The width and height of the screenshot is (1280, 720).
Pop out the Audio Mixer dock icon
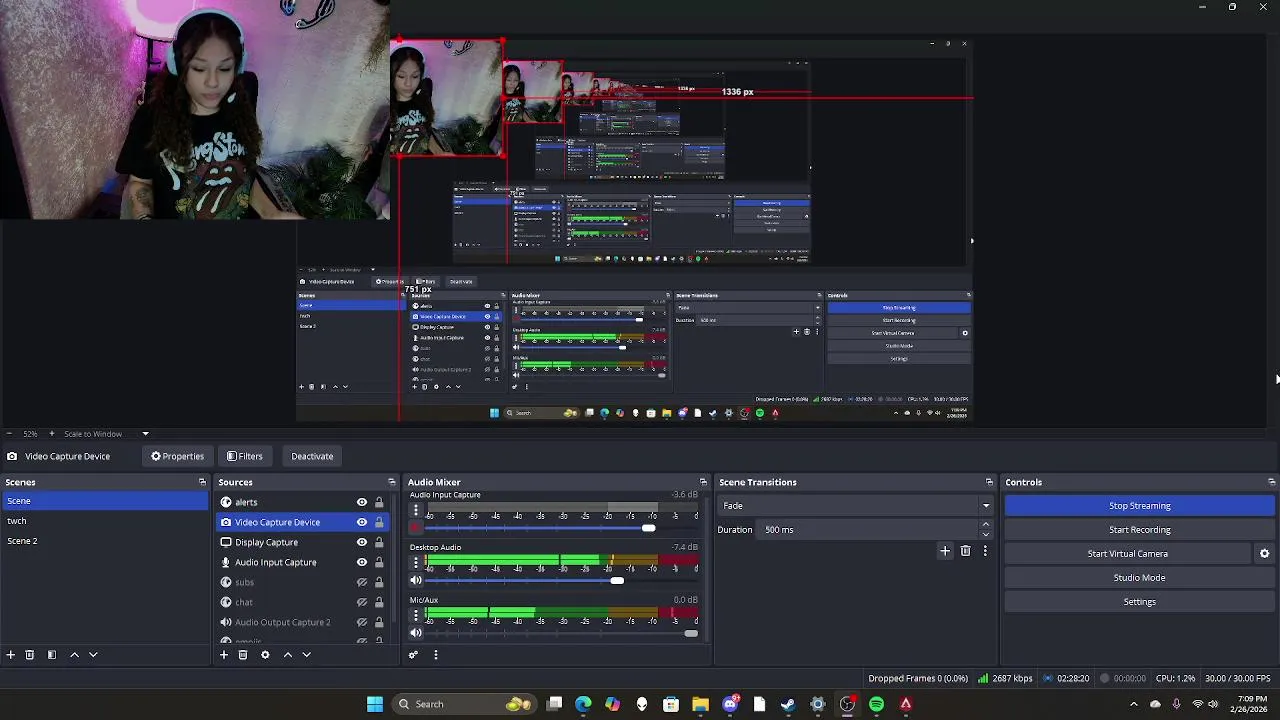[703, 482]
